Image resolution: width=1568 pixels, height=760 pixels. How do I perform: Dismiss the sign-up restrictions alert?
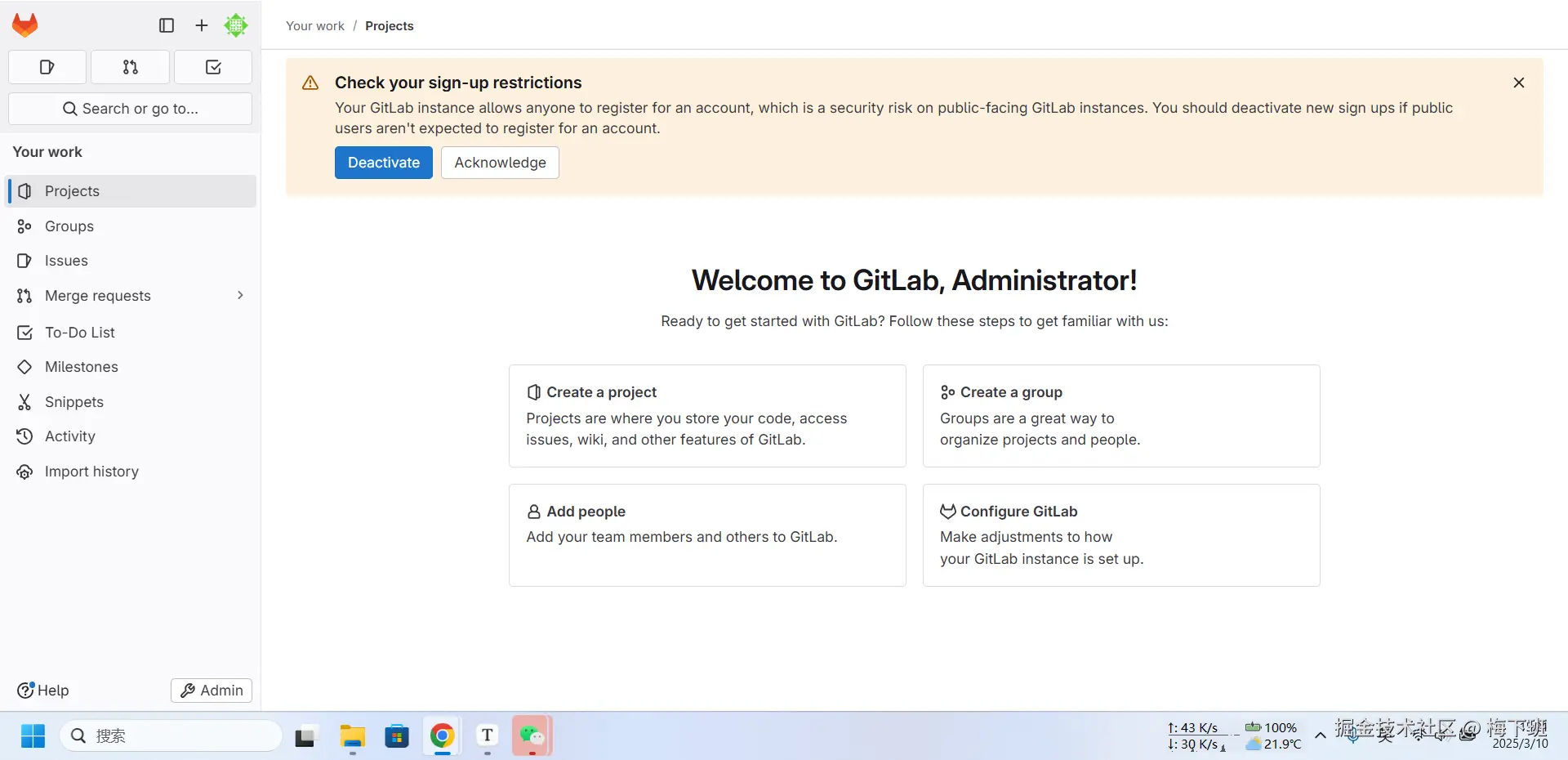tap(1519, 83)
